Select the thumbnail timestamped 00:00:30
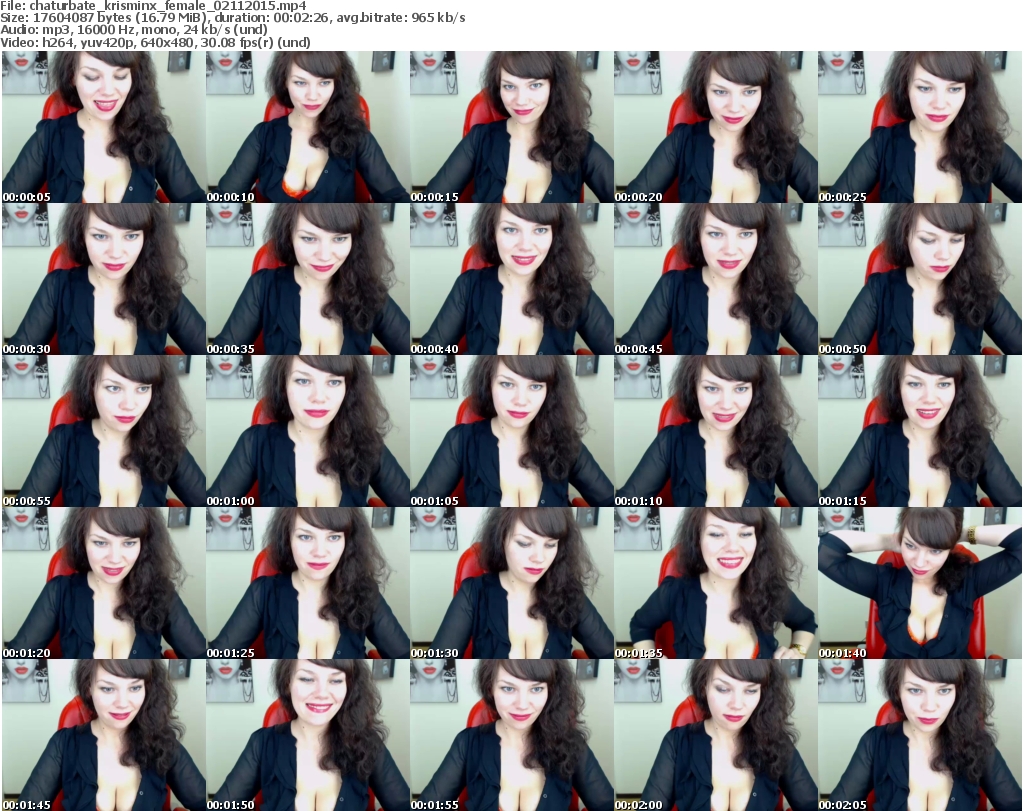The width and height of the screenshot is (1024, 811). [x=104, y=279]
